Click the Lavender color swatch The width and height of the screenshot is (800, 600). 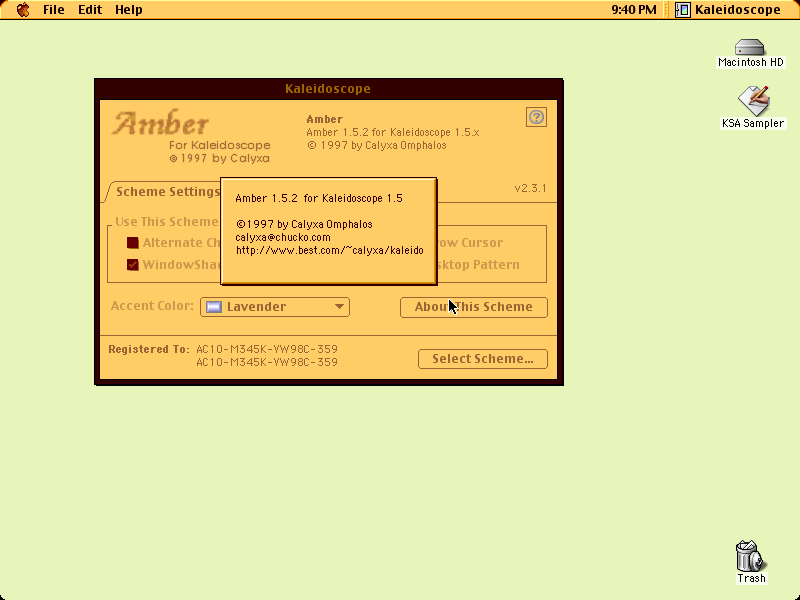click(214, 307)
